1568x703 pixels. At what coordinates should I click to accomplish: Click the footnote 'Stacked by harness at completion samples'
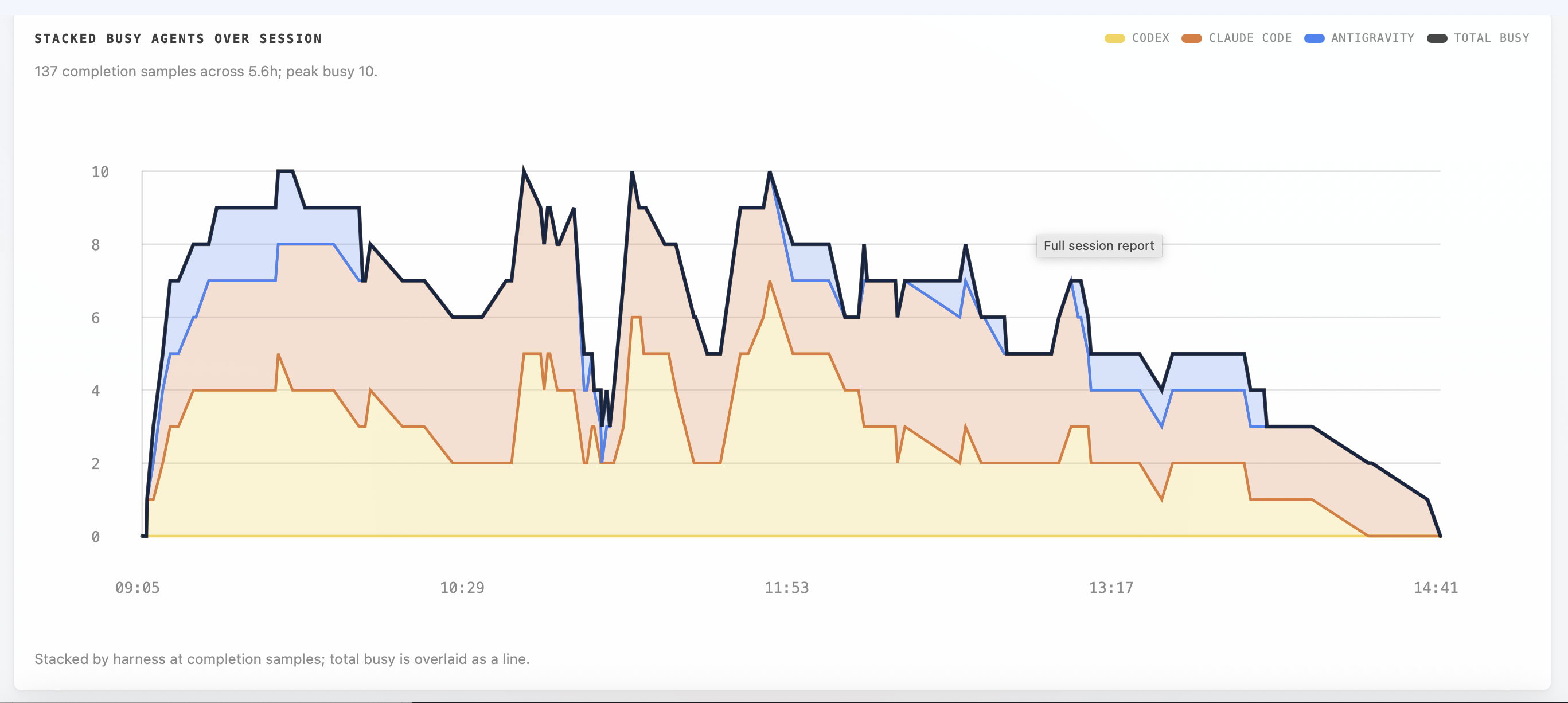coord(282,659)
